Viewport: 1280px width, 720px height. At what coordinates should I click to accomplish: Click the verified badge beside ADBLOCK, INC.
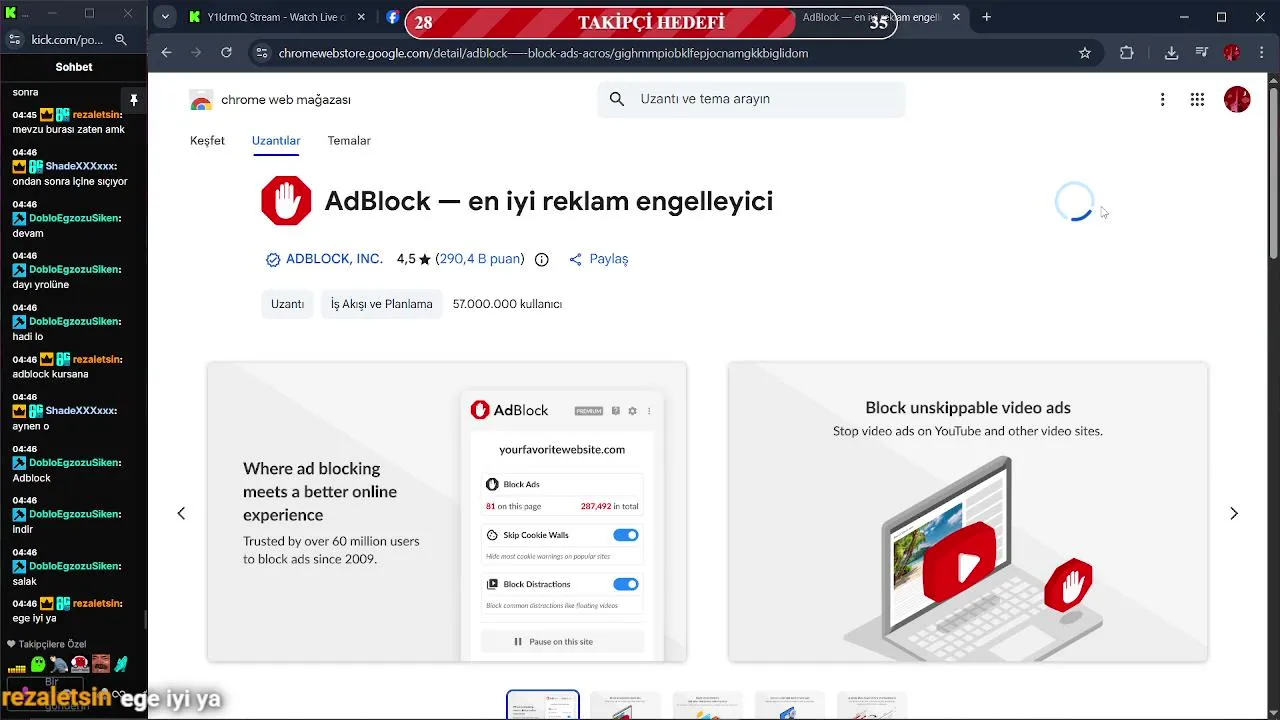coord(273,260)
